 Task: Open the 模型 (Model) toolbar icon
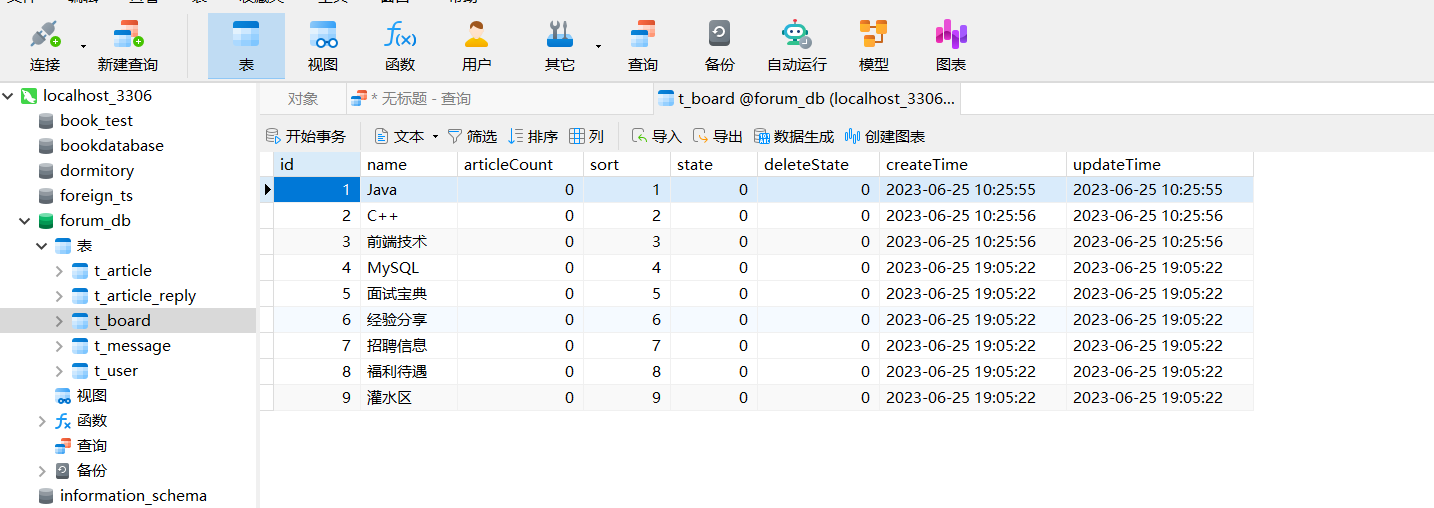874,46
